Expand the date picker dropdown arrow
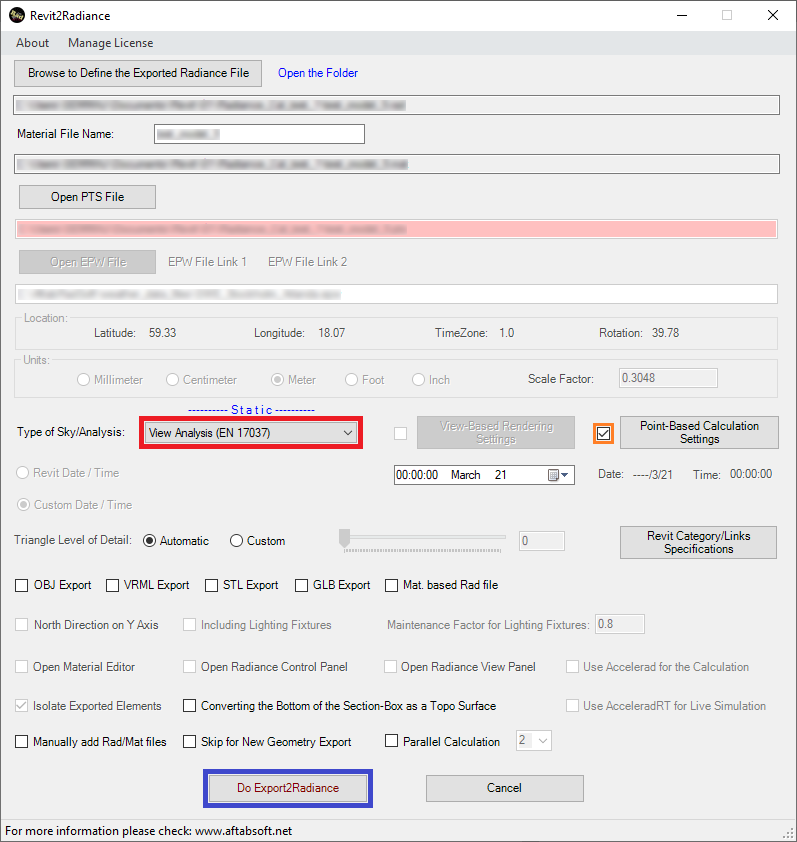This screenshot has width=797, height=842. click(x=565, y=475)
